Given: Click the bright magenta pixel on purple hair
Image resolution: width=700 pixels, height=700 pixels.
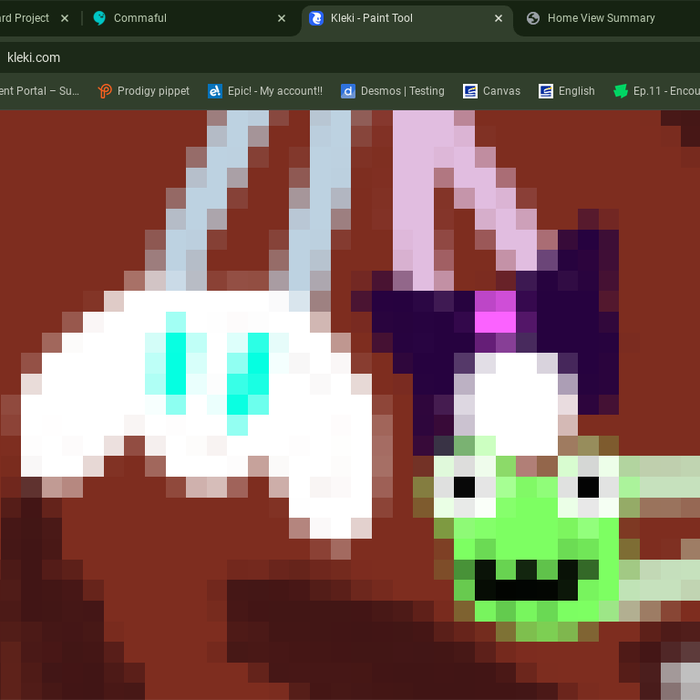Looking at the screenshot, I should pyautogui.click(x=495, y=321).
